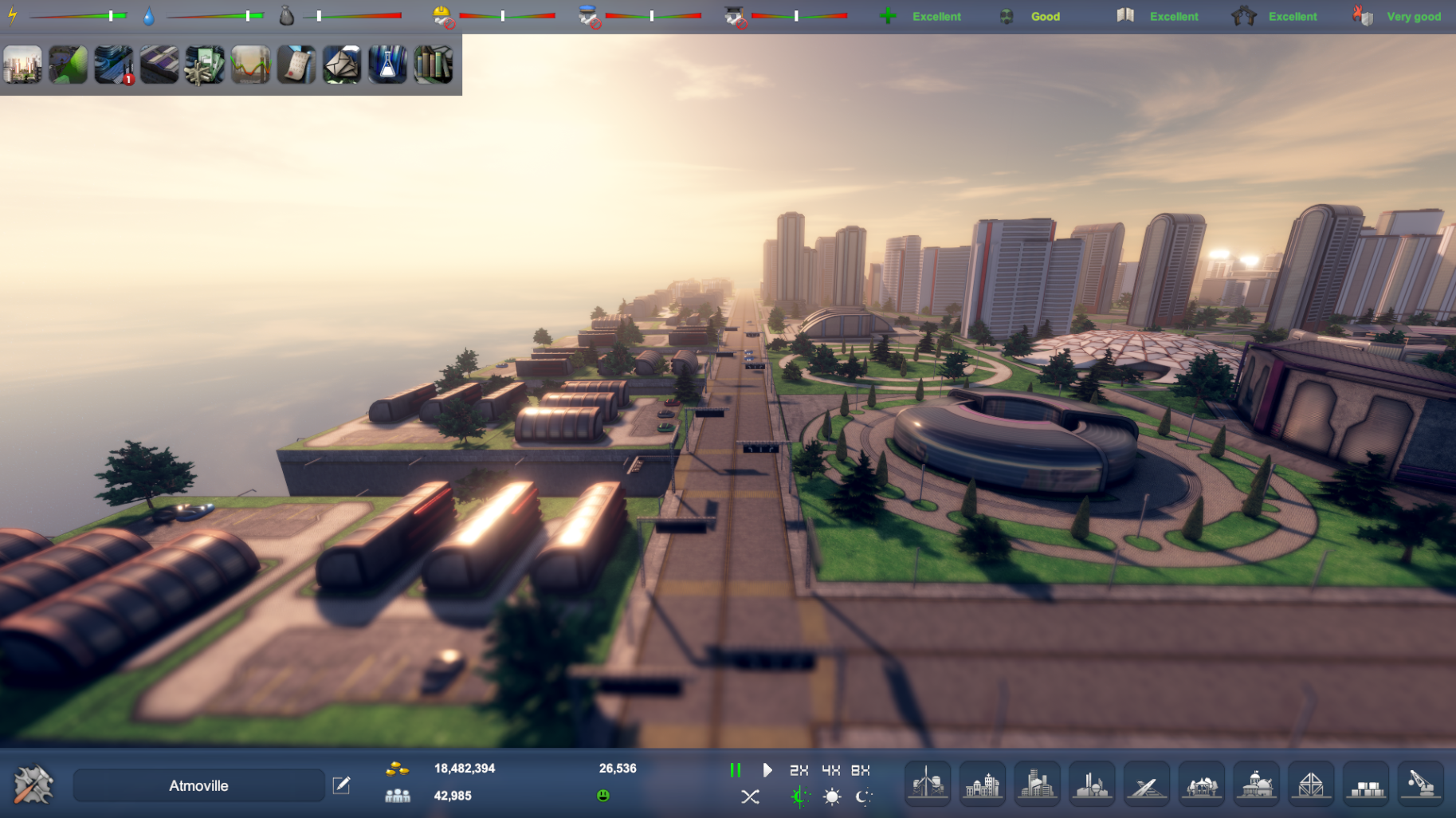Viewport: 1456px width, 818px height.
Task: Open the stacked crates resources menu
Action: 1366,785
